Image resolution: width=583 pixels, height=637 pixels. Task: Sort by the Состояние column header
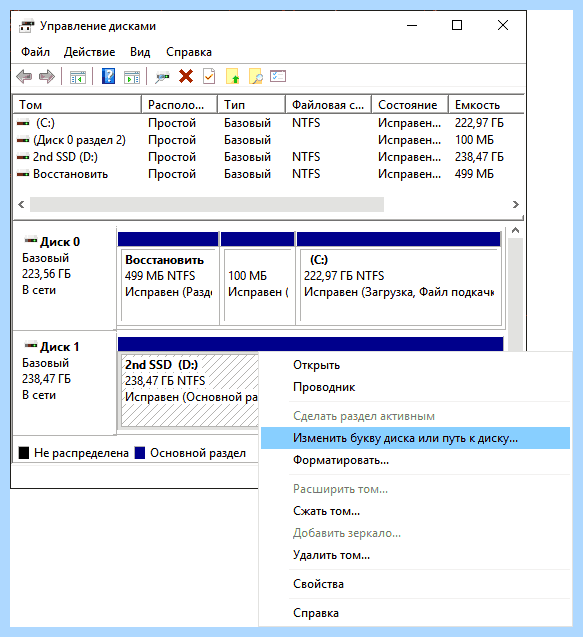click(x=410, y=105)
